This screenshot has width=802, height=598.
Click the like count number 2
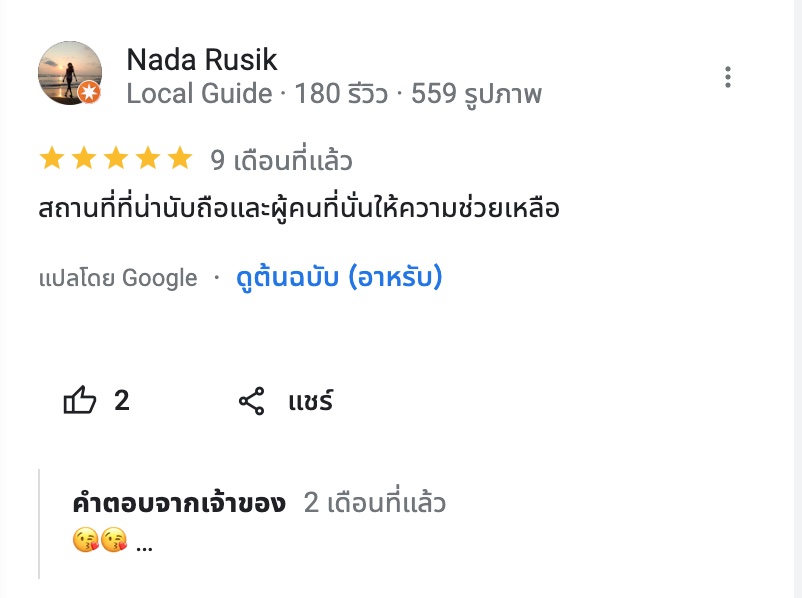pos(122,401)
